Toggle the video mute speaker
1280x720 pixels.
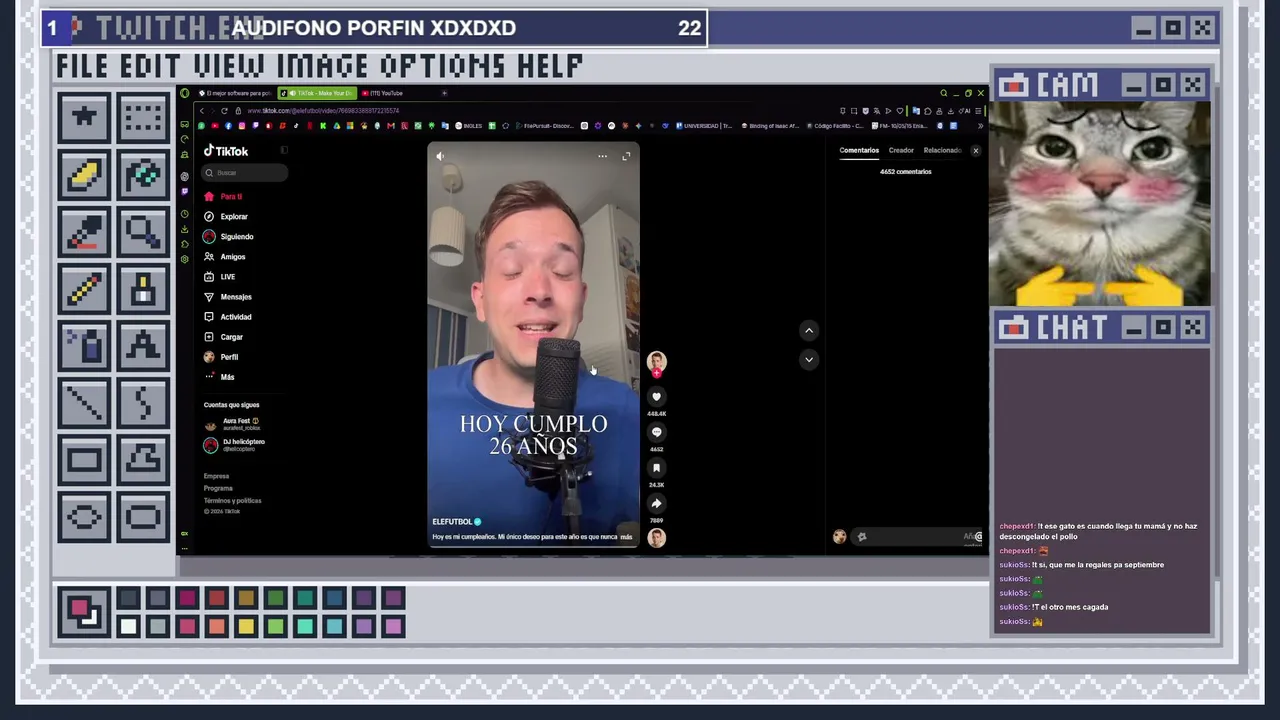[440, 156]
